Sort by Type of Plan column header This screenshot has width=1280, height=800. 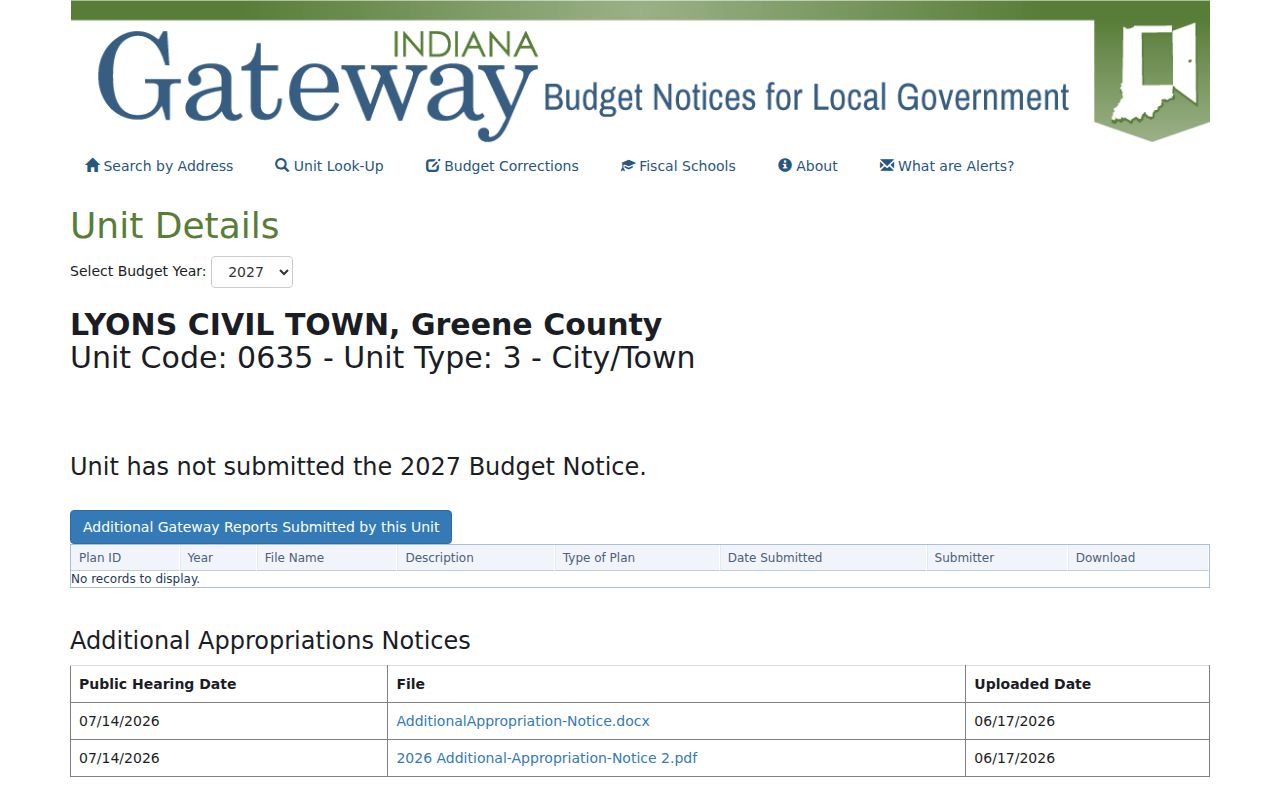click(x=598, y=558)
